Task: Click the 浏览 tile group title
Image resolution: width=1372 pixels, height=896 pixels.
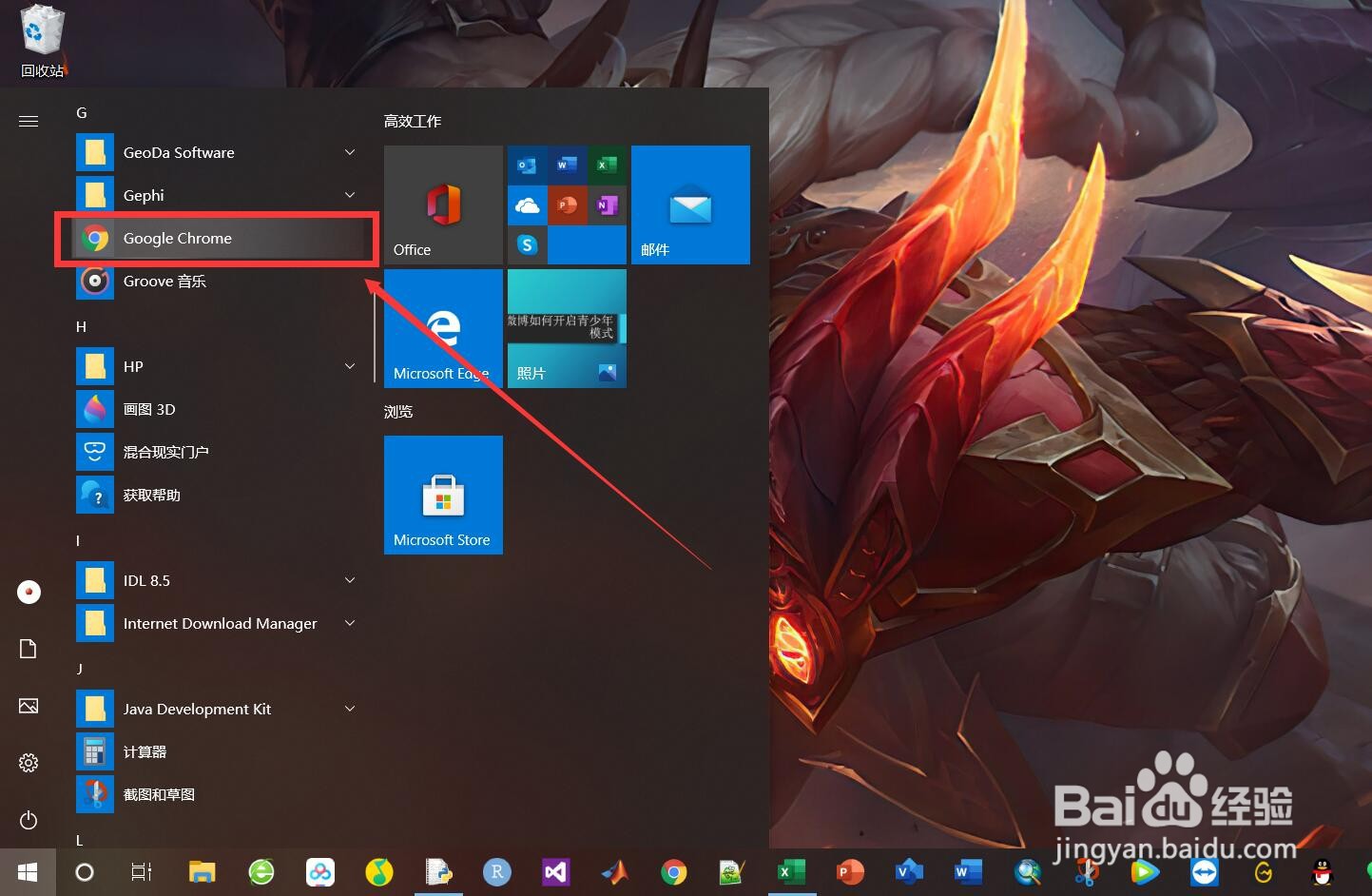Action: tap(398, 411)
